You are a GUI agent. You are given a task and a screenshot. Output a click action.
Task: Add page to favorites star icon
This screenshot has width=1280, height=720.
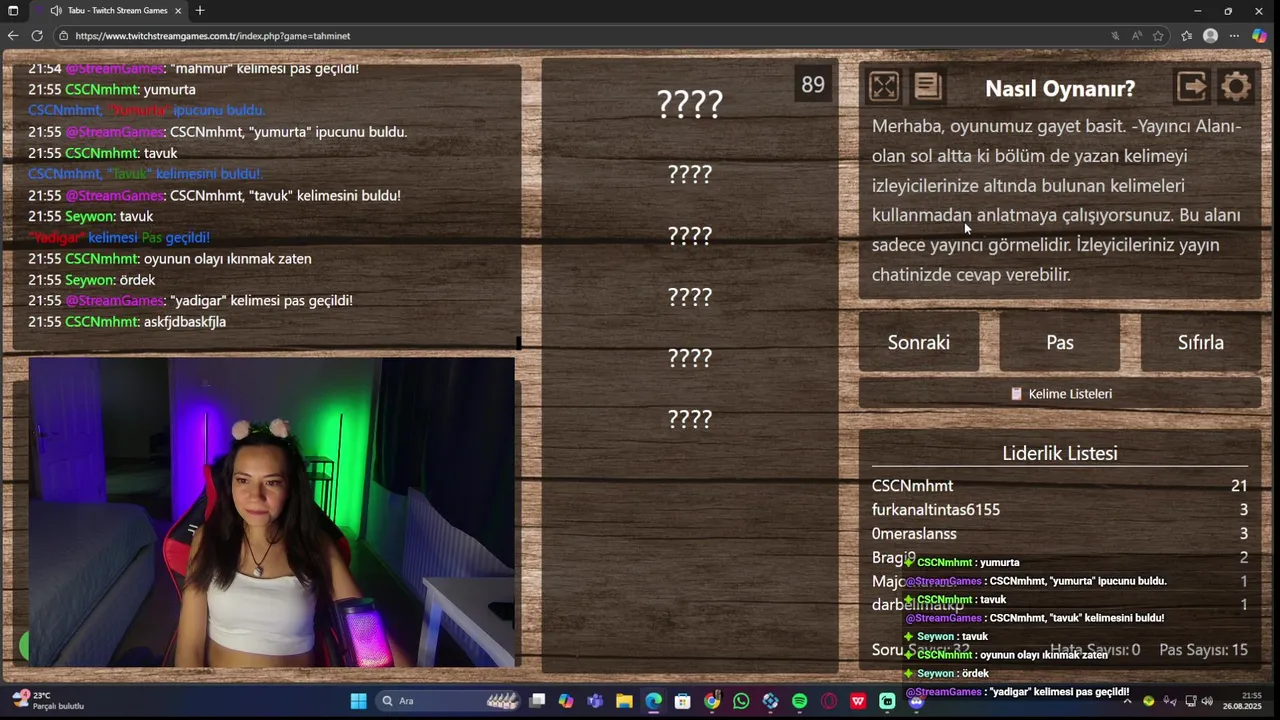pyautogui.click(x=1158, y=35)
